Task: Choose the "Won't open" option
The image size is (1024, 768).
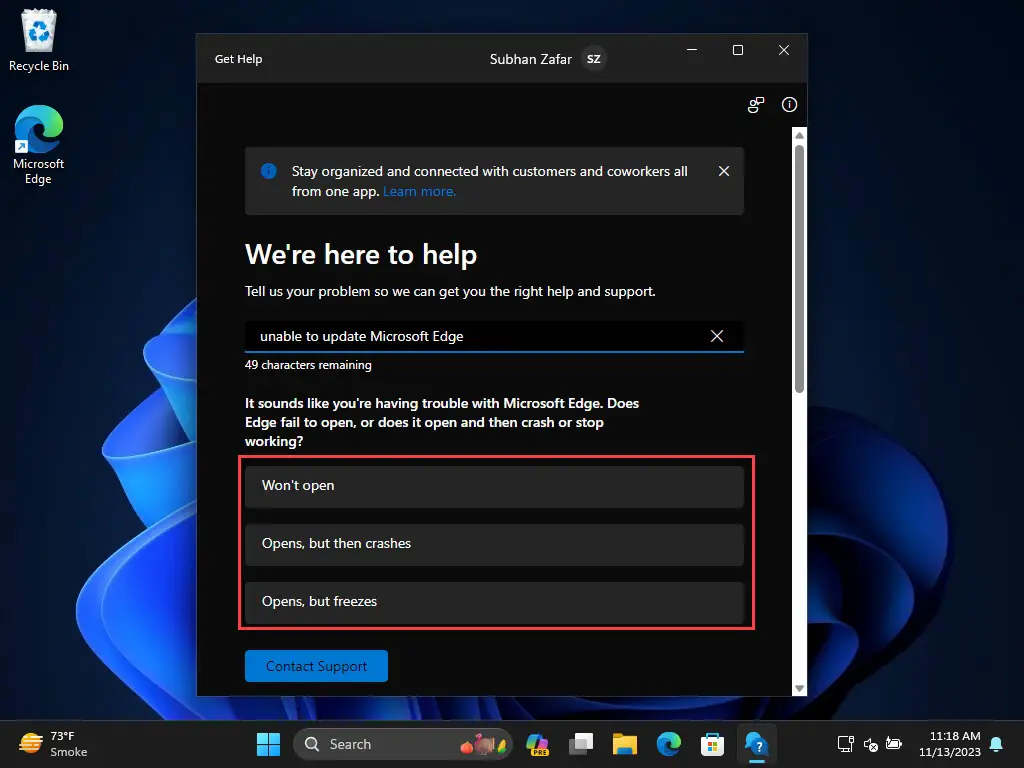Action: point(494,486)
